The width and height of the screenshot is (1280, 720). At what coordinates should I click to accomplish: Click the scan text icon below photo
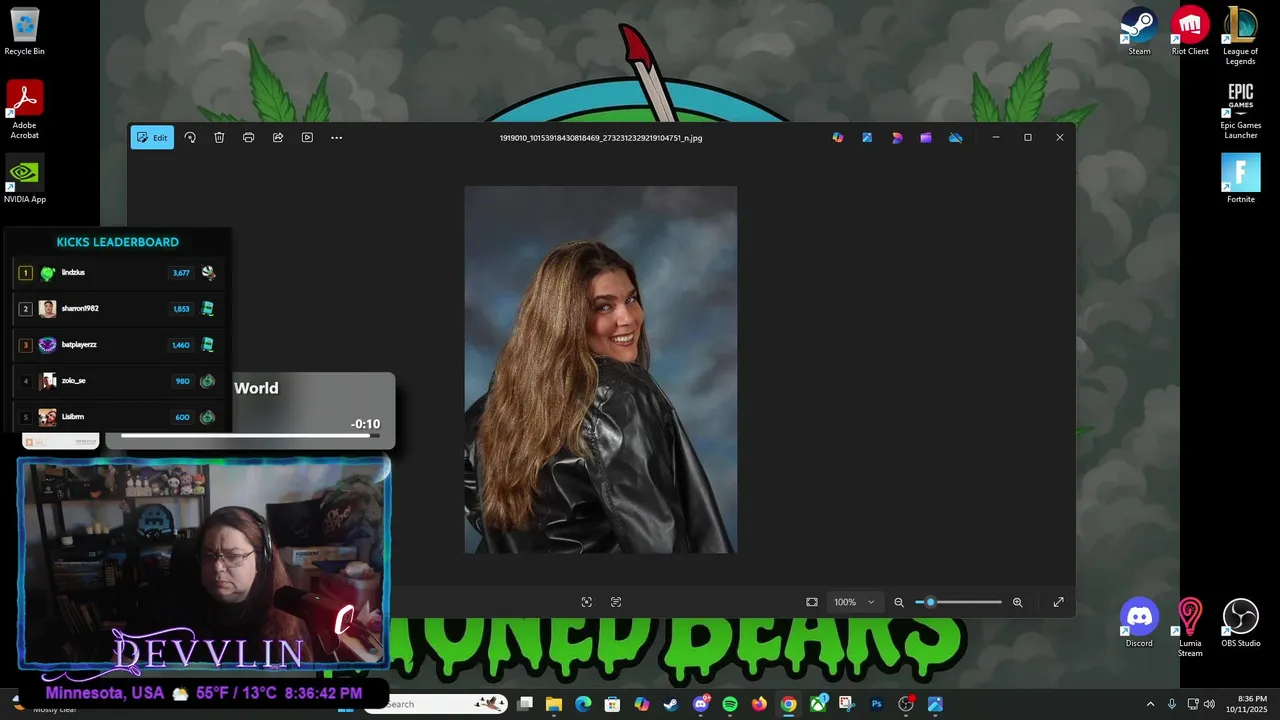pyautogui.click(x=616, y=602)
